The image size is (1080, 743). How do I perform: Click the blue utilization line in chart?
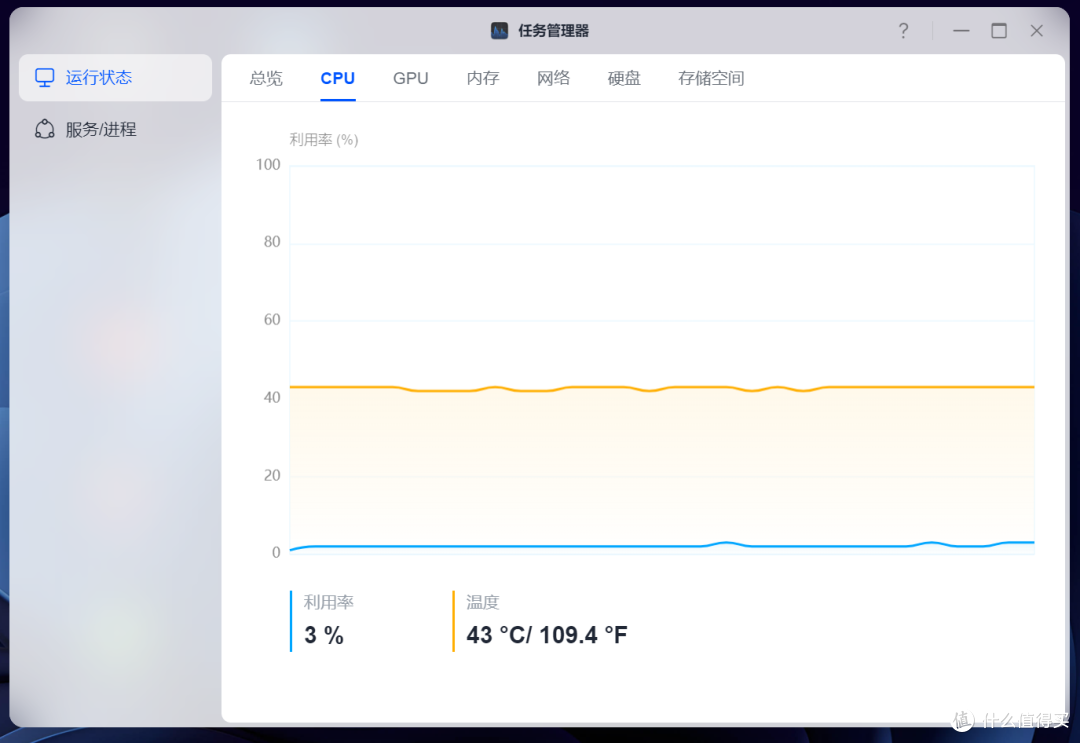tap(661, 546)
